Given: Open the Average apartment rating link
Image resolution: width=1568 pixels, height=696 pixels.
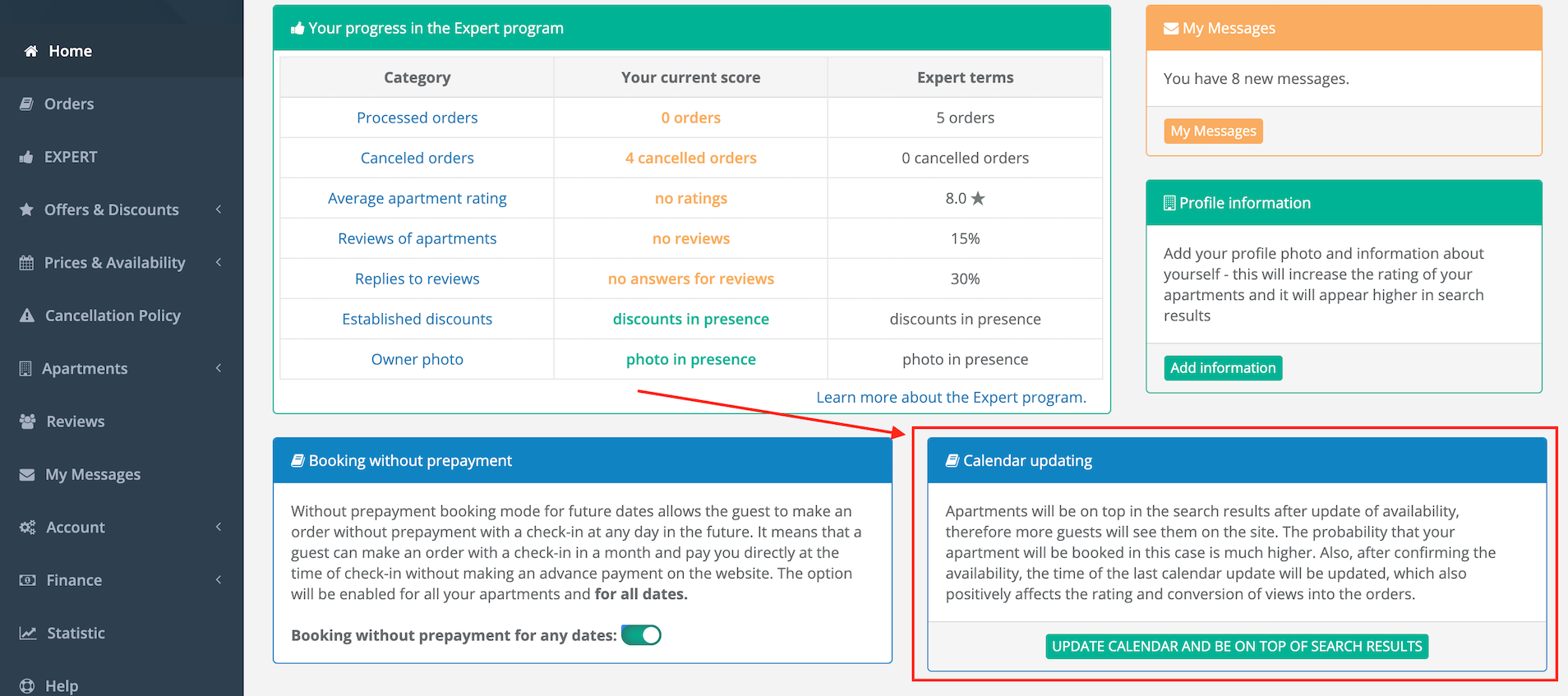Looking at the screenshot, I should [417, 198].
